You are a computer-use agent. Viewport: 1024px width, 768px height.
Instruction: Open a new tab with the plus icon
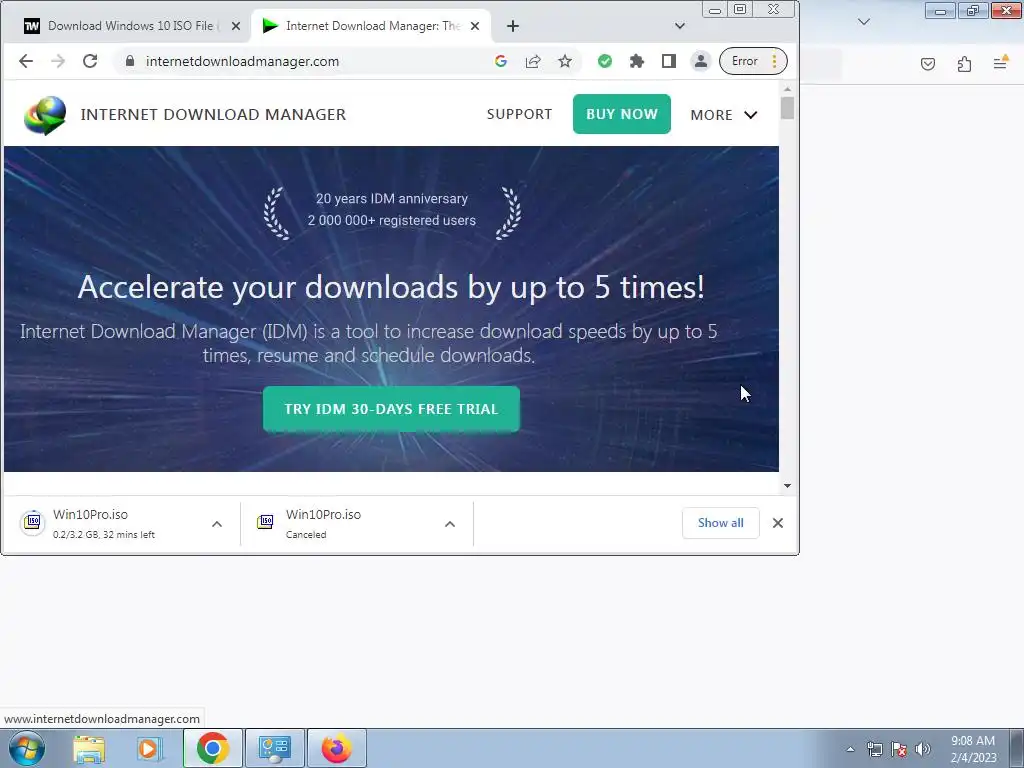pyautogui.click(x=513, y=26)
